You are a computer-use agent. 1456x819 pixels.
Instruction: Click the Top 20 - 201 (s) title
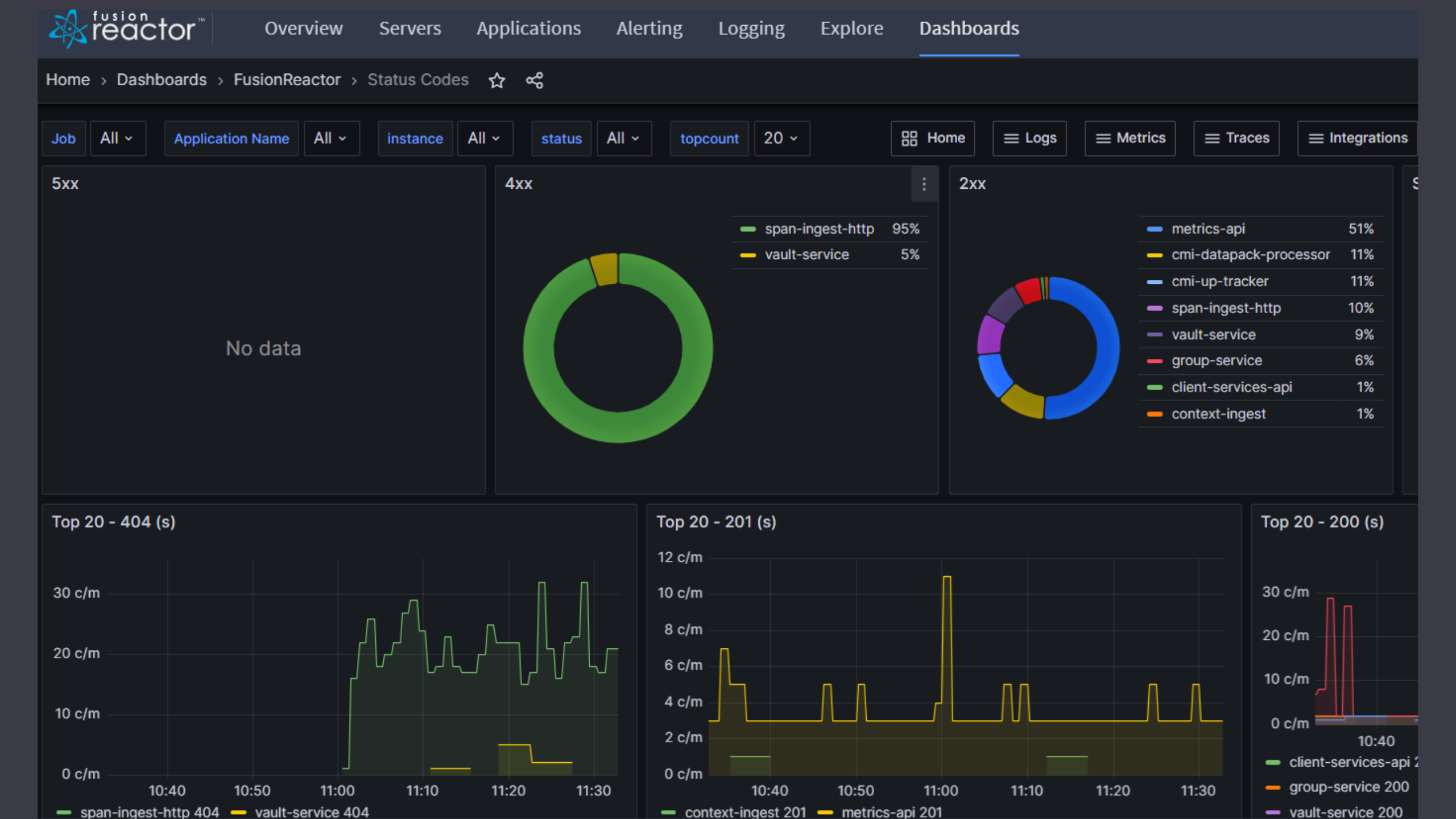[x=716, y=522]
